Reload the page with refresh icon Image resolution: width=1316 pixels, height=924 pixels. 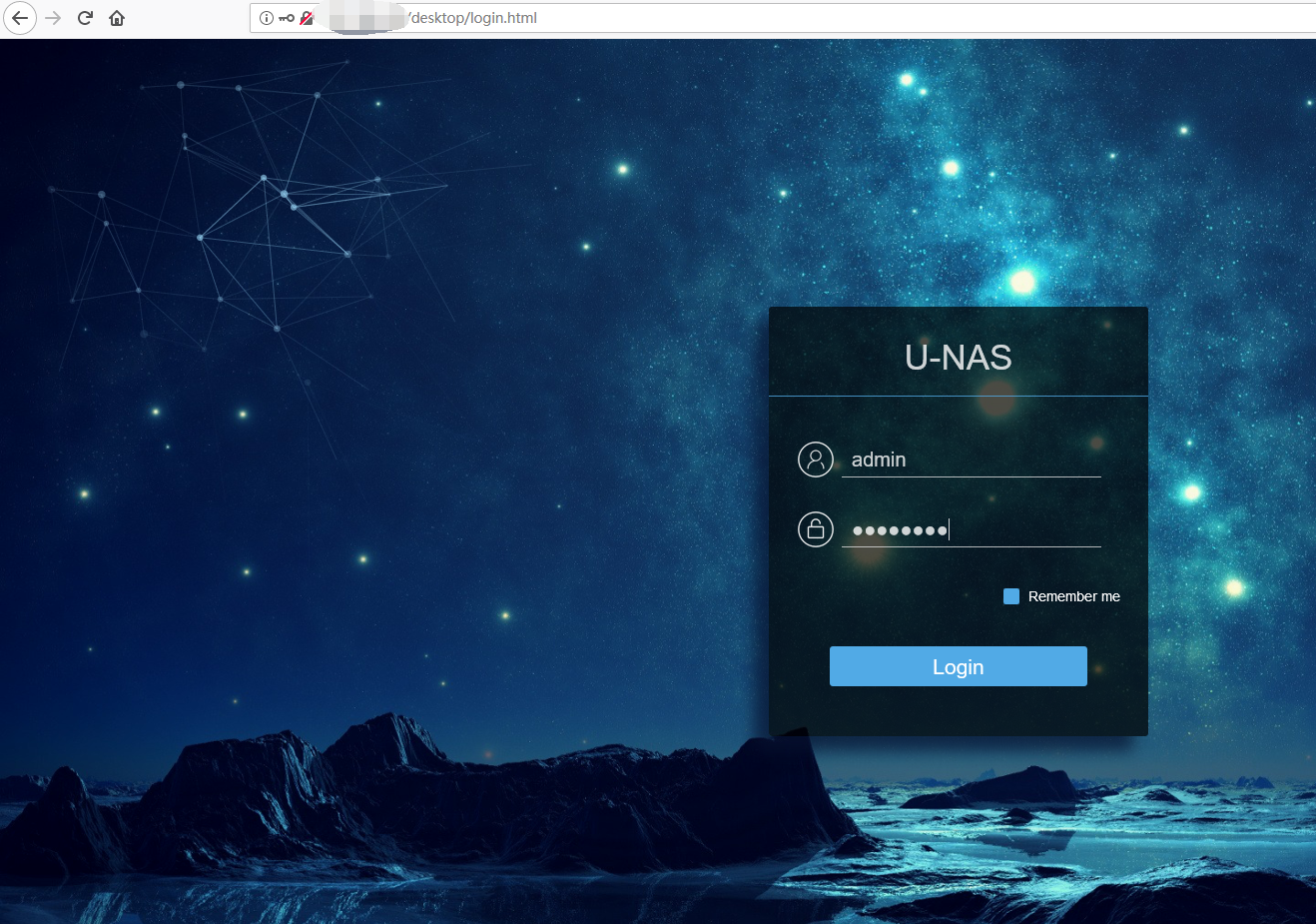coord(85,18)
